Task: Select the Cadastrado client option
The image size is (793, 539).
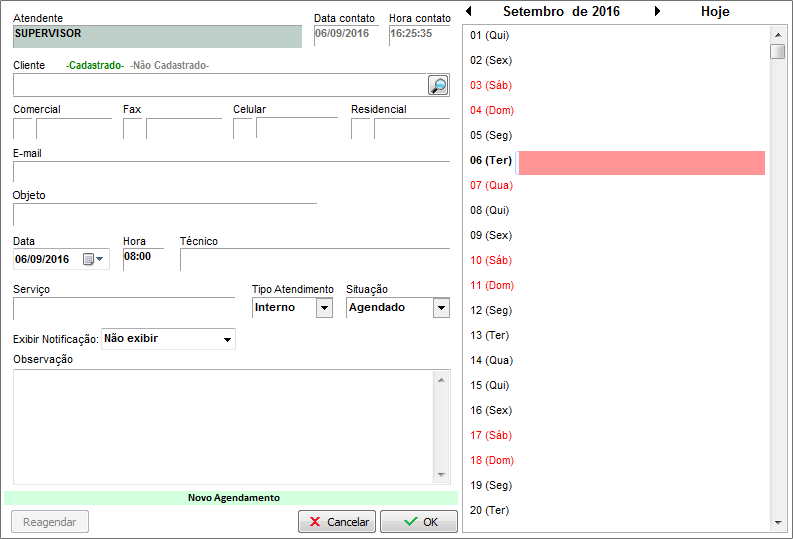Action: (x=95, y=66)
